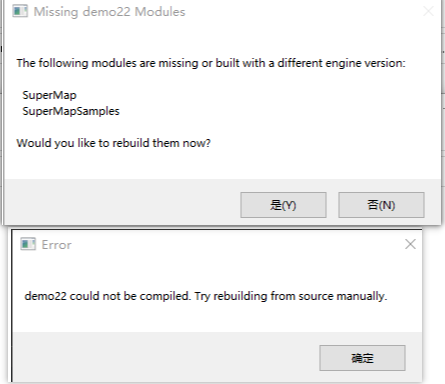445x384 pixels.
Task: Click the 'demo22 could not be compiled' sentence
Action: [x=107, y=296]
